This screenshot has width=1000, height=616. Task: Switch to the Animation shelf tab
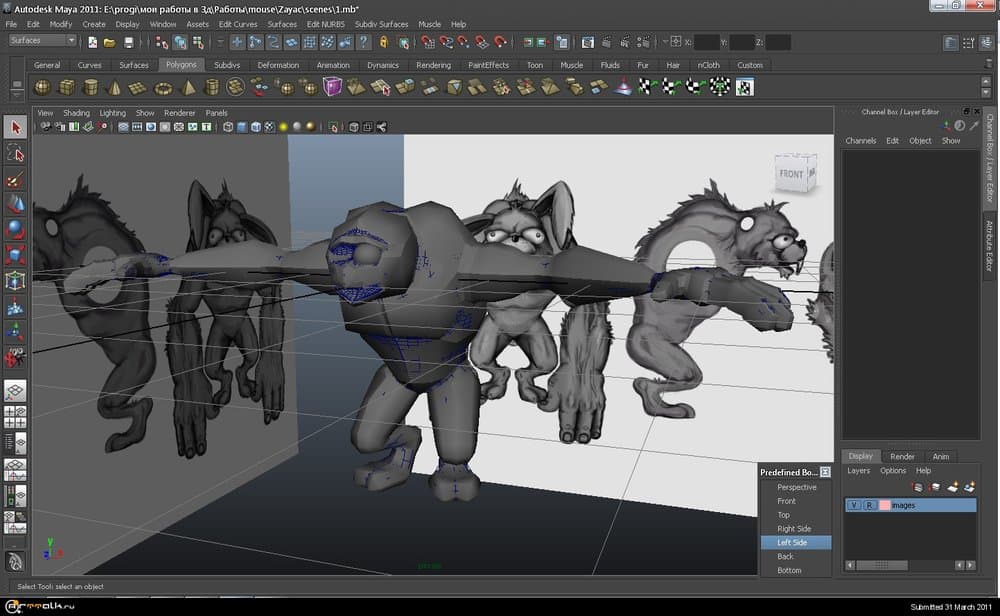point(333,65)
